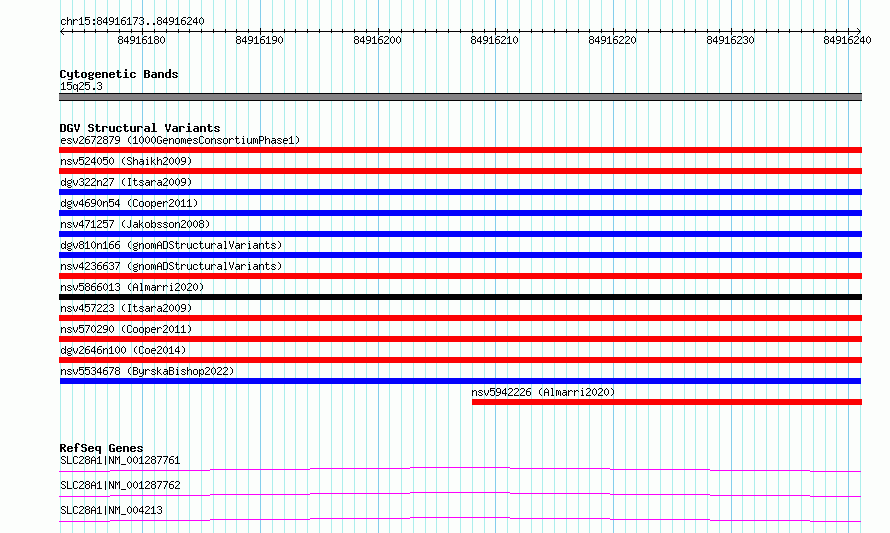Click the magenta SLC28A1|NM_001287761 intron line
The height and width of the screenshot is (533, 890).
pyautogui.click(x=460, y=468)
